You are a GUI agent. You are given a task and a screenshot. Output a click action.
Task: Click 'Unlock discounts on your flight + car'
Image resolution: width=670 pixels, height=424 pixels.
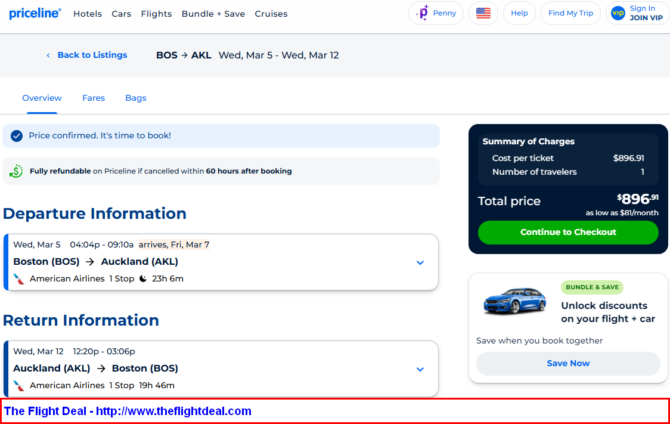(x=608, y=312)
